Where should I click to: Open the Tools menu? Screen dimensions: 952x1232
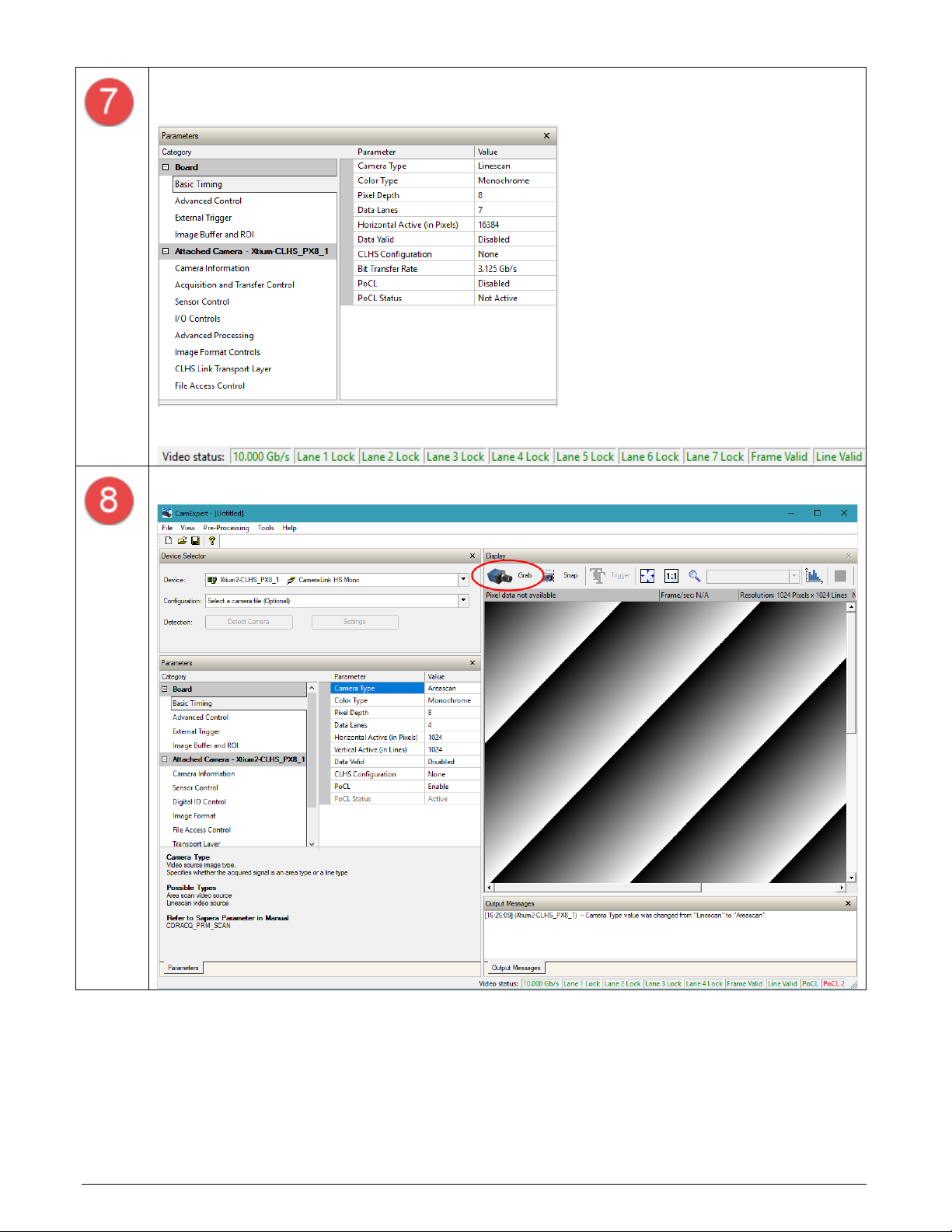pos(266,528)
